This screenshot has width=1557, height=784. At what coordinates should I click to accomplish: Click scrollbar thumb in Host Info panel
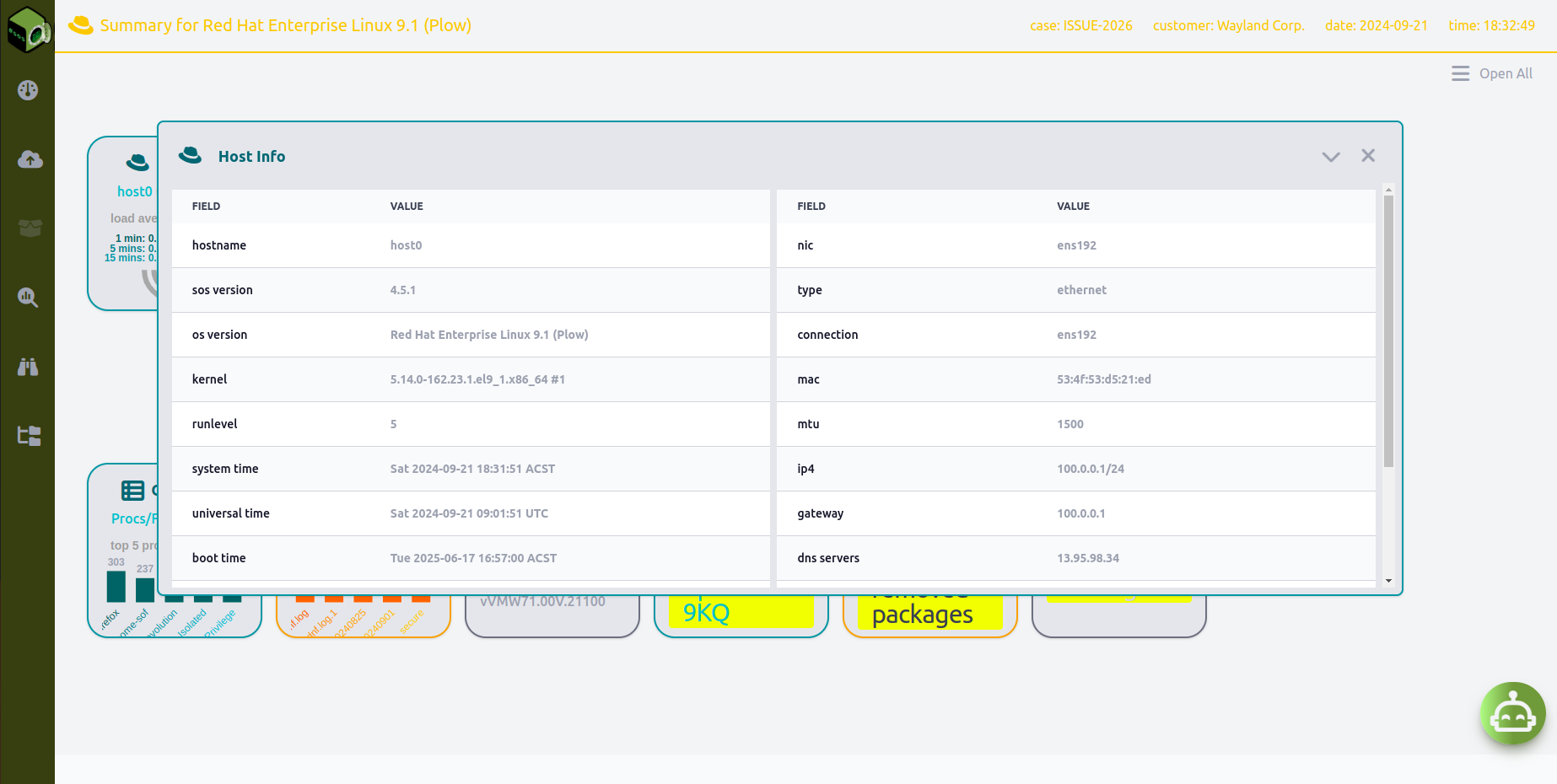pos(1388,330)
